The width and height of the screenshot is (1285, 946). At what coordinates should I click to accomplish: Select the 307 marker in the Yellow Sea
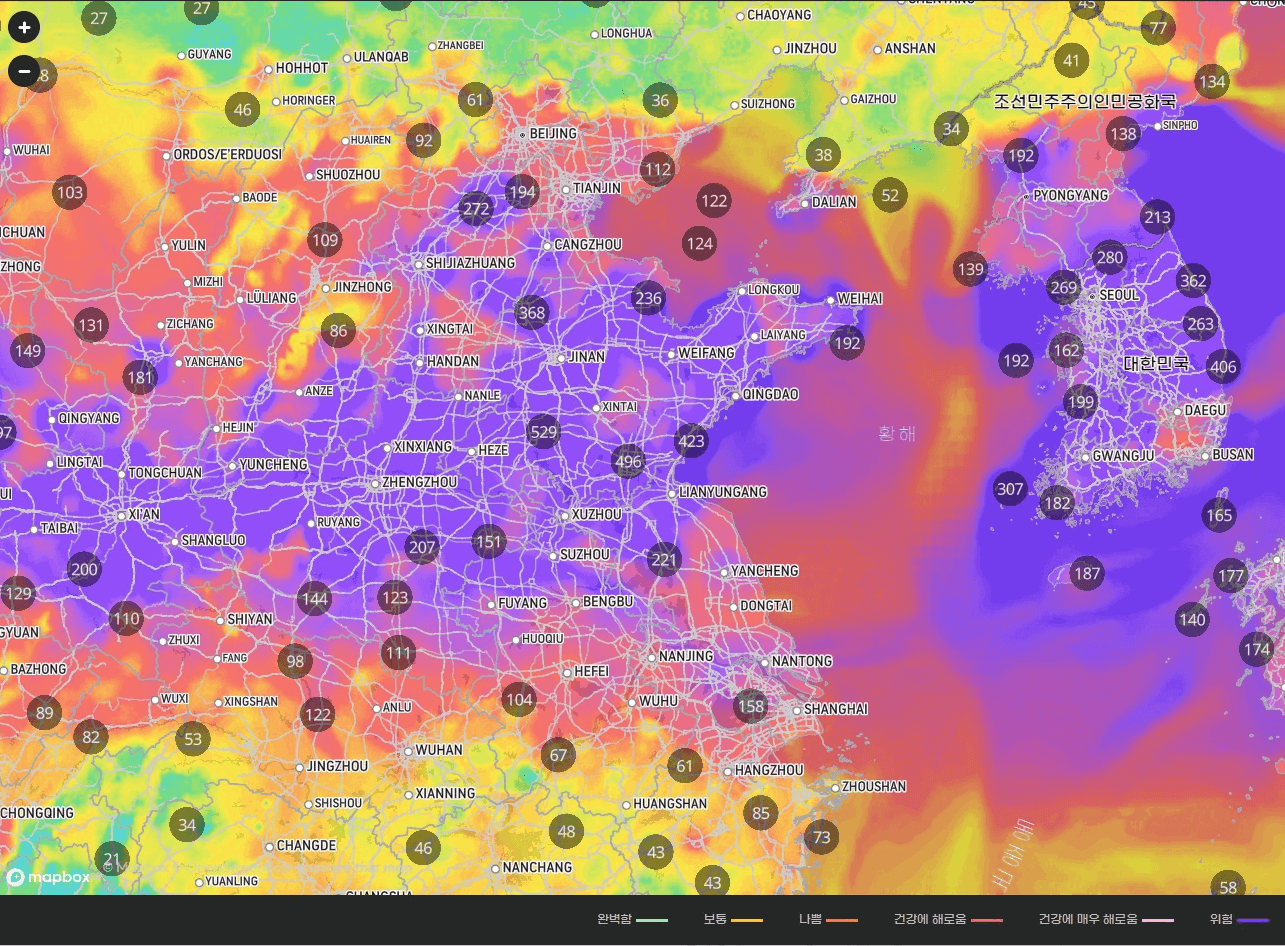pyautogui.click(x=1010, y=489)
